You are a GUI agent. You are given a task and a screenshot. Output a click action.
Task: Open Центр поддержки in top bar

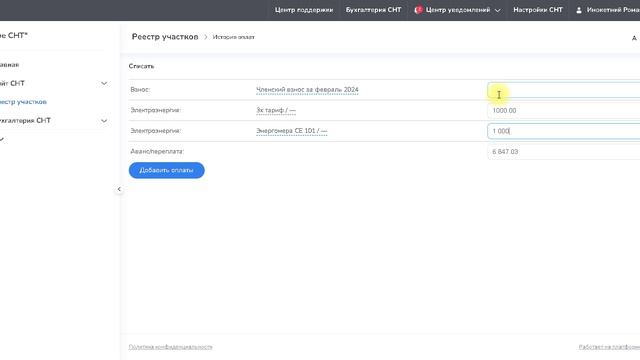coord(304,10)
